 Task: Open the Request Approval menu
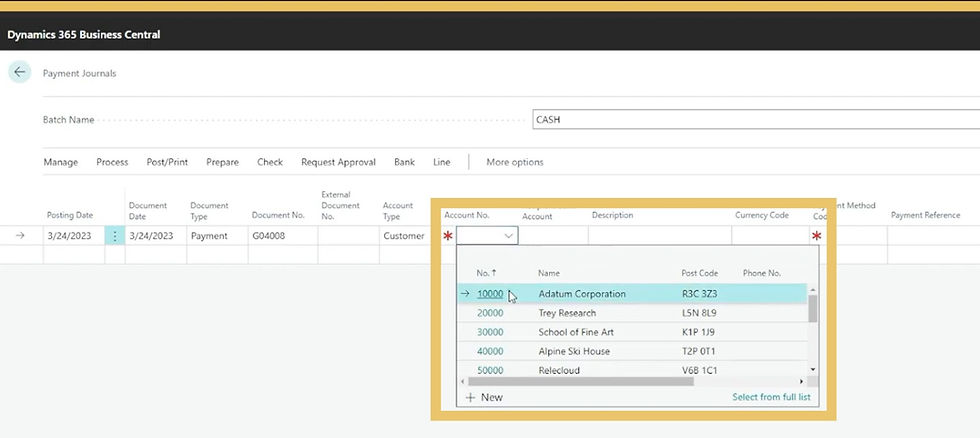pyautogui.click(x=338, y=162)
